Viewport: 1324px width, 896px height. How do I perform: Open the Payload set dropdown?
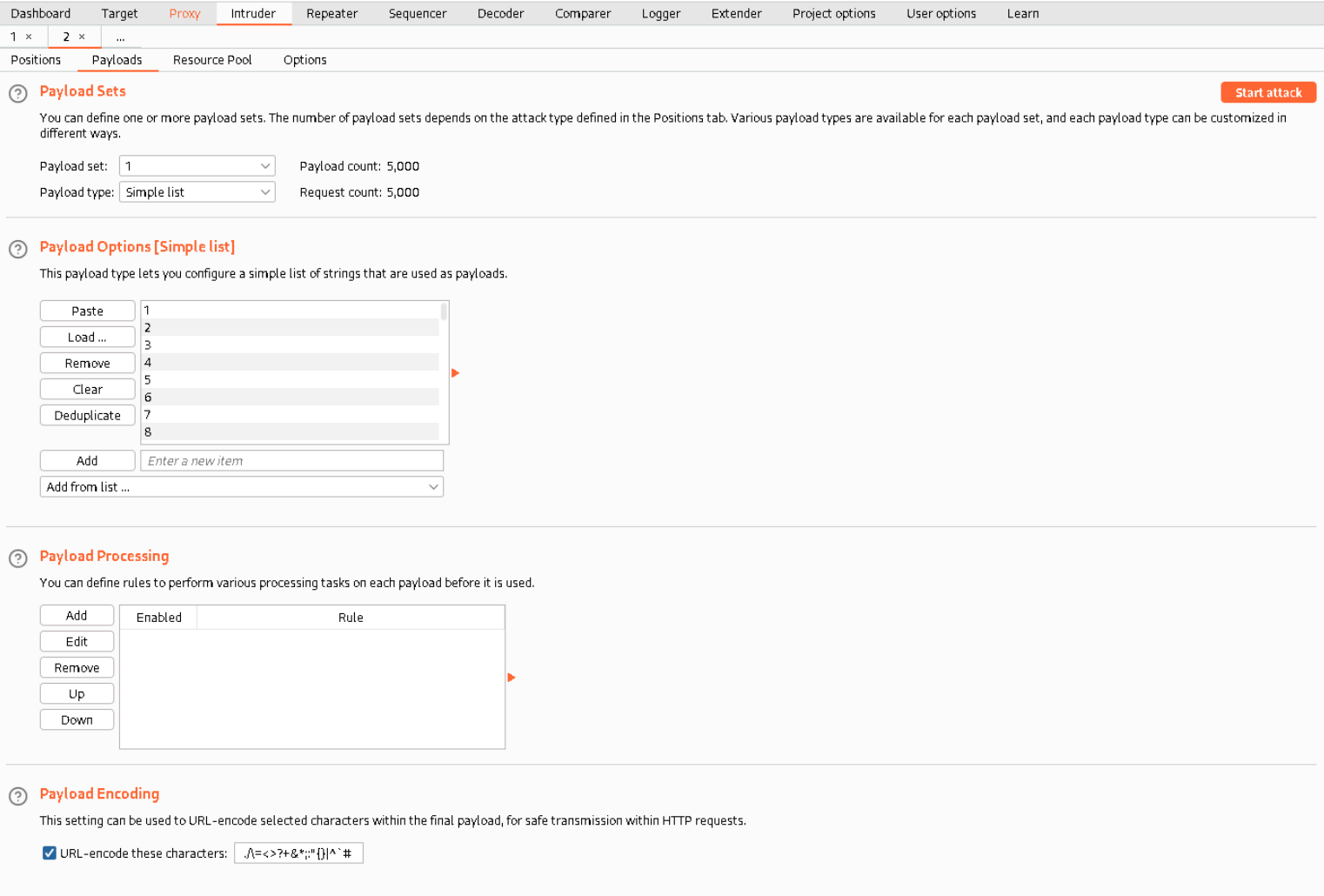197,166
